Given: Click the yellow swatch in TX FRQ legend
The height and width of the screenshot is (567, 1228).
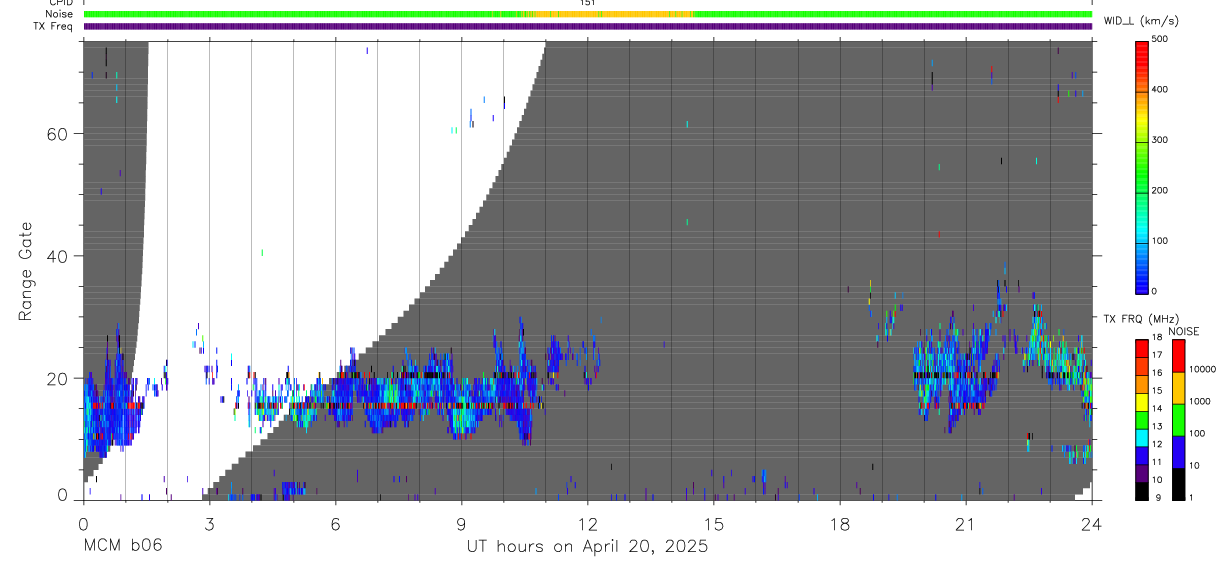Looking at the screenshot, I should tap(1142, 400).
